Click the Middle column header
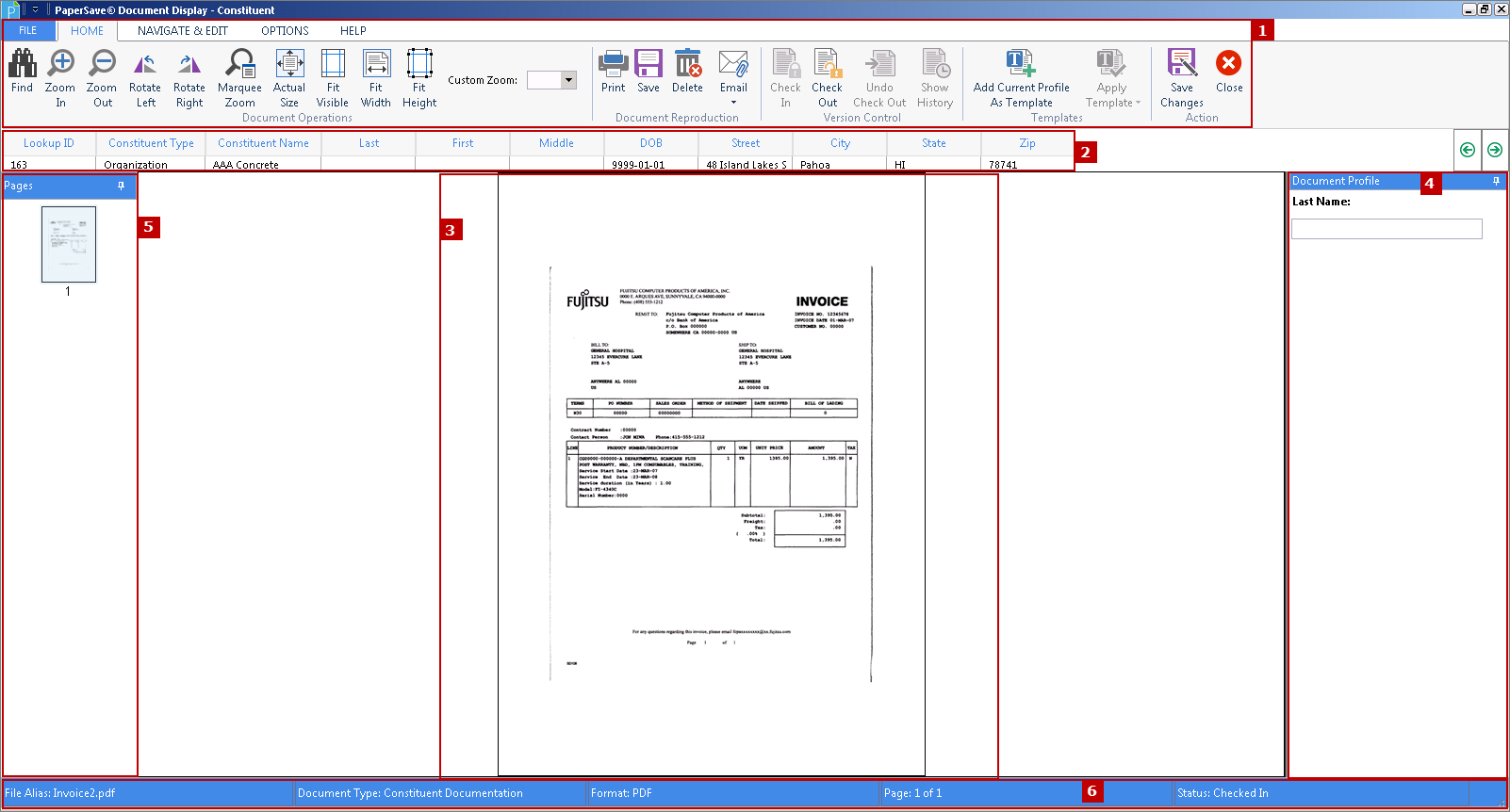This screenshot has height=812, width=1510. point(557,143)
